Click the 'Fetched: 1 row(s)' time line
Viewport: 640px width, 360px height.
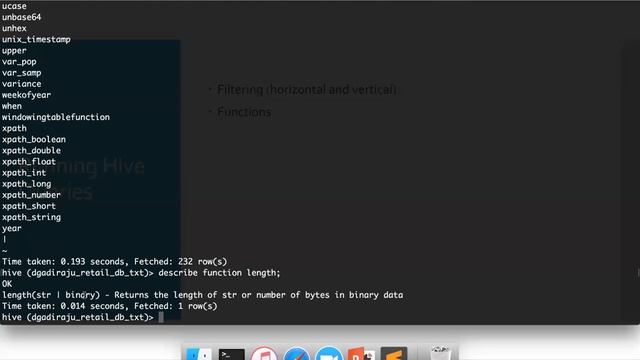110,306
